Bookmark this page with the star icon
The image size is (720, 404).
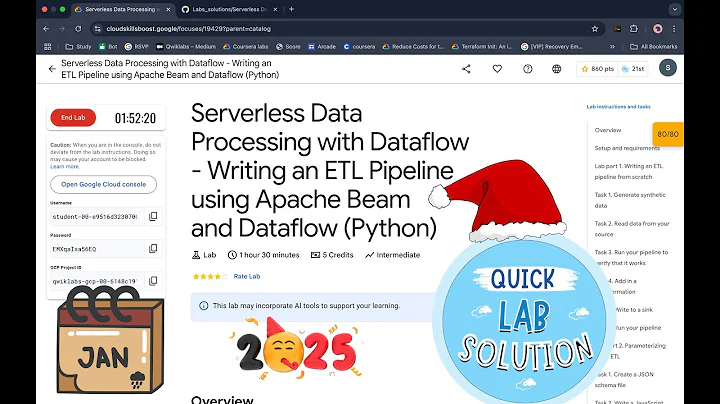[x=595, y=29]
